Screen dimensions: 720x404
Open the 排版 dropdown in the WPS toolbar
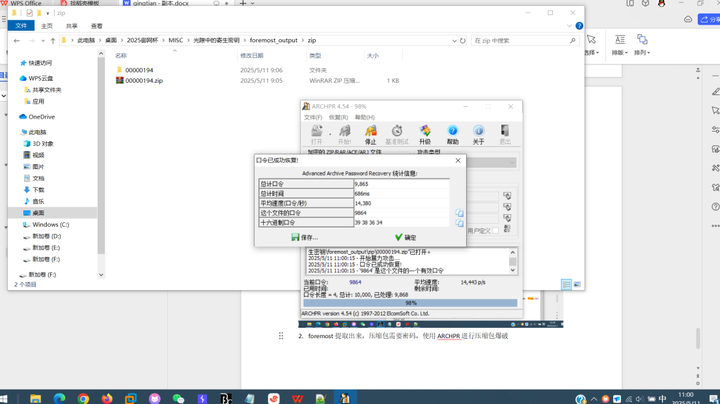[619, 45]
